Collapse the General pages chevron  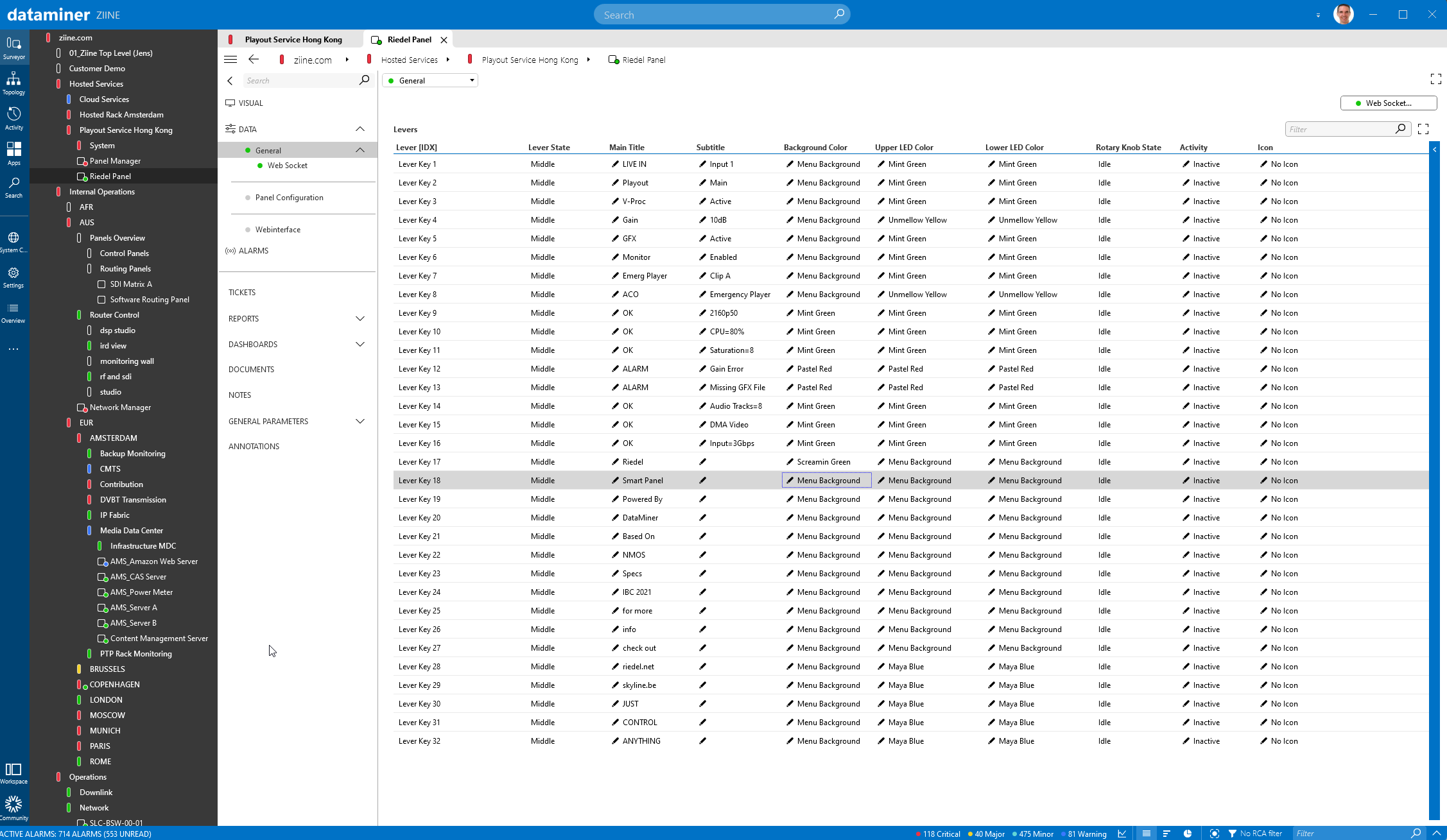[360, 150]
